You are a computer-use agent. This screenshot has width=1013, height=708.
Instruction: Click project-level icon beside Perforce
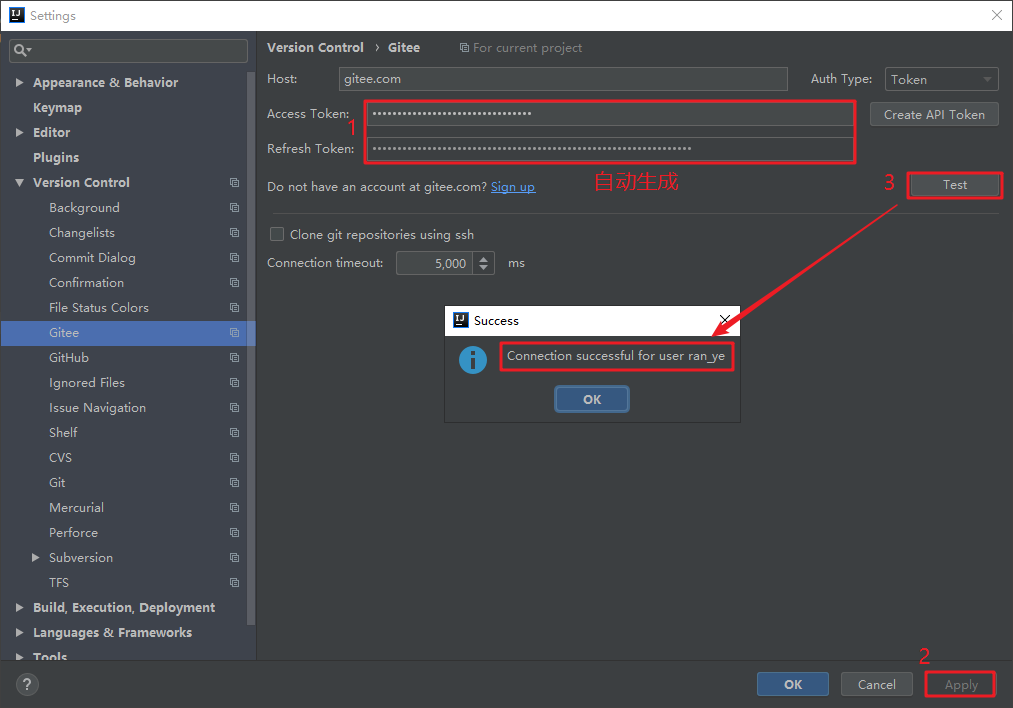pos(235,533)
